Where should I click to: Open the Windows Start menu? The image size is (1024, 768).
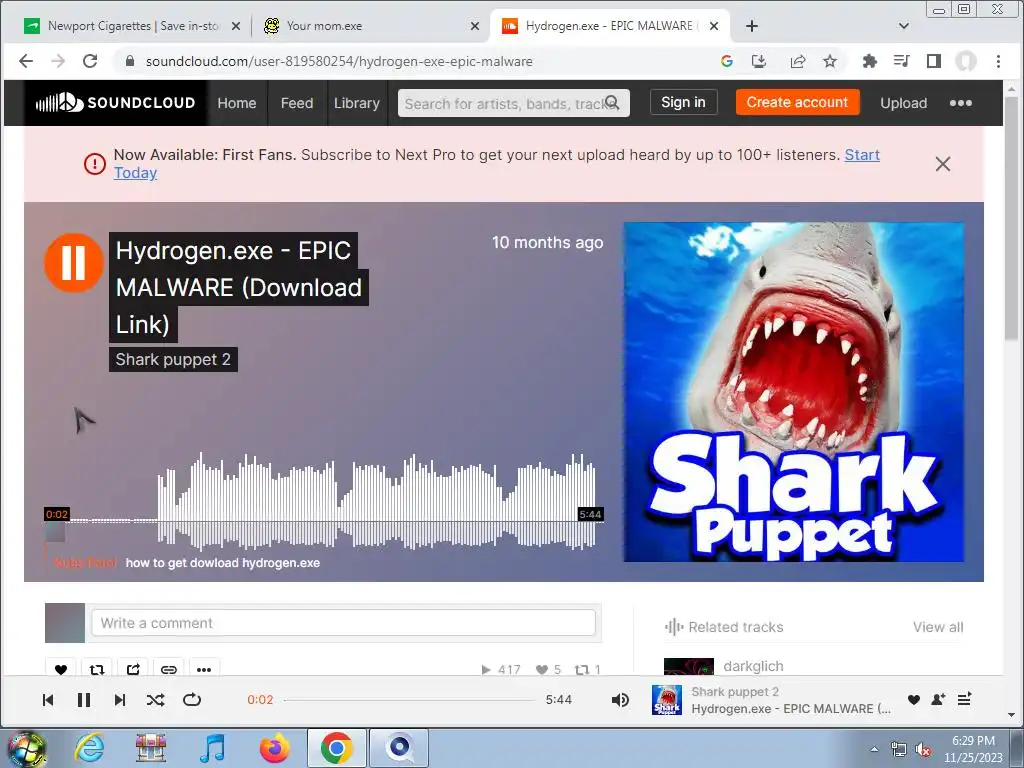coord(25,748)
